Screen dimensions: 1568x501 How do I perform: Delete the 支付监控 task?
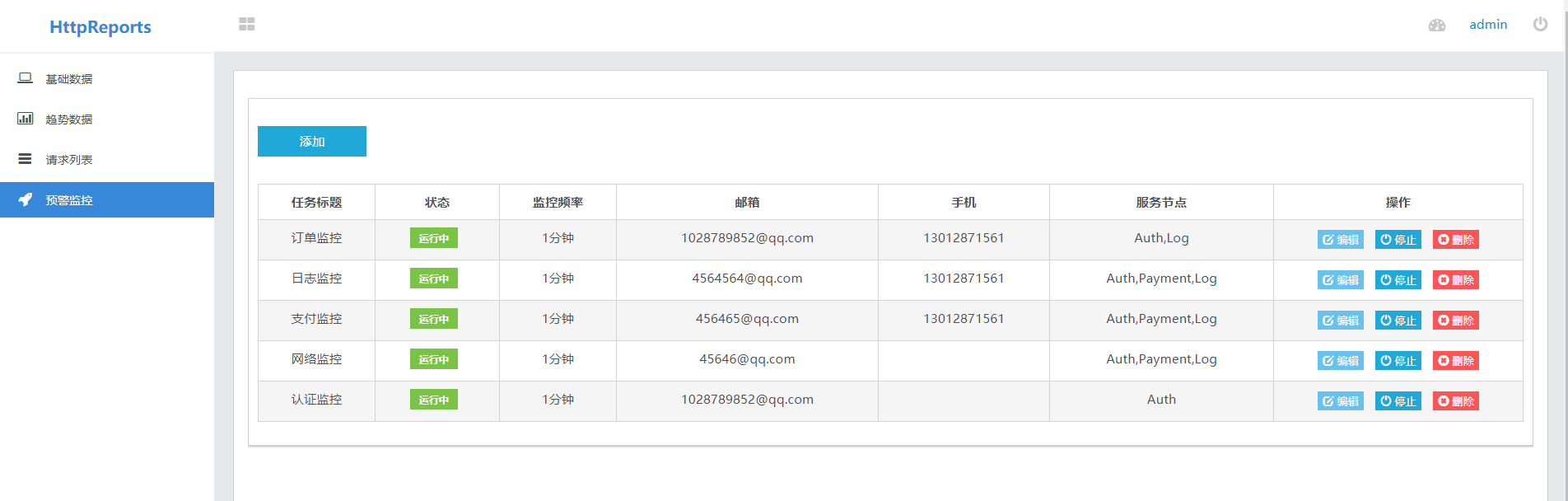[1456, 321]
